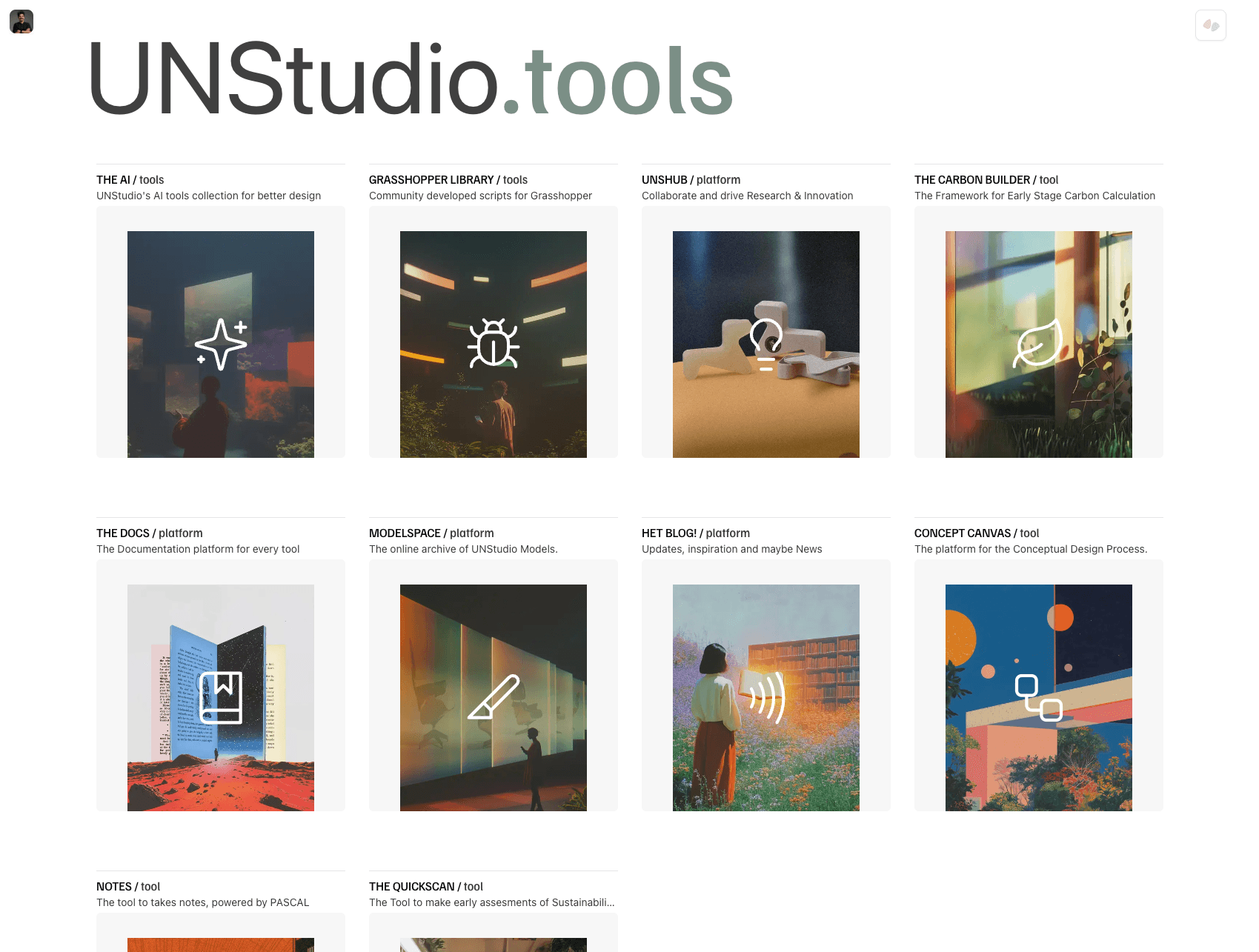1259x952 pixels.
Task: Click the bug icon on Grasshopper Library
Action: point(493,343)
